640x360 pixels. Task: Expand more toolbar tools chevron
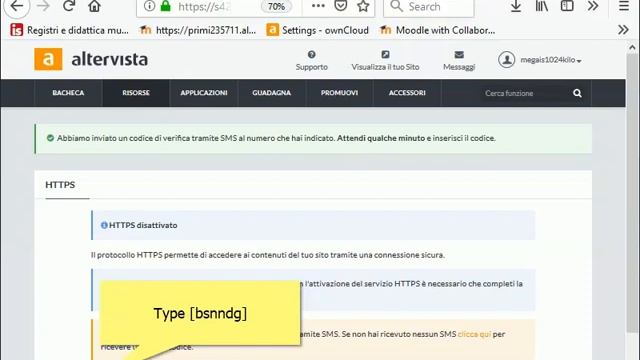[593, 6]
